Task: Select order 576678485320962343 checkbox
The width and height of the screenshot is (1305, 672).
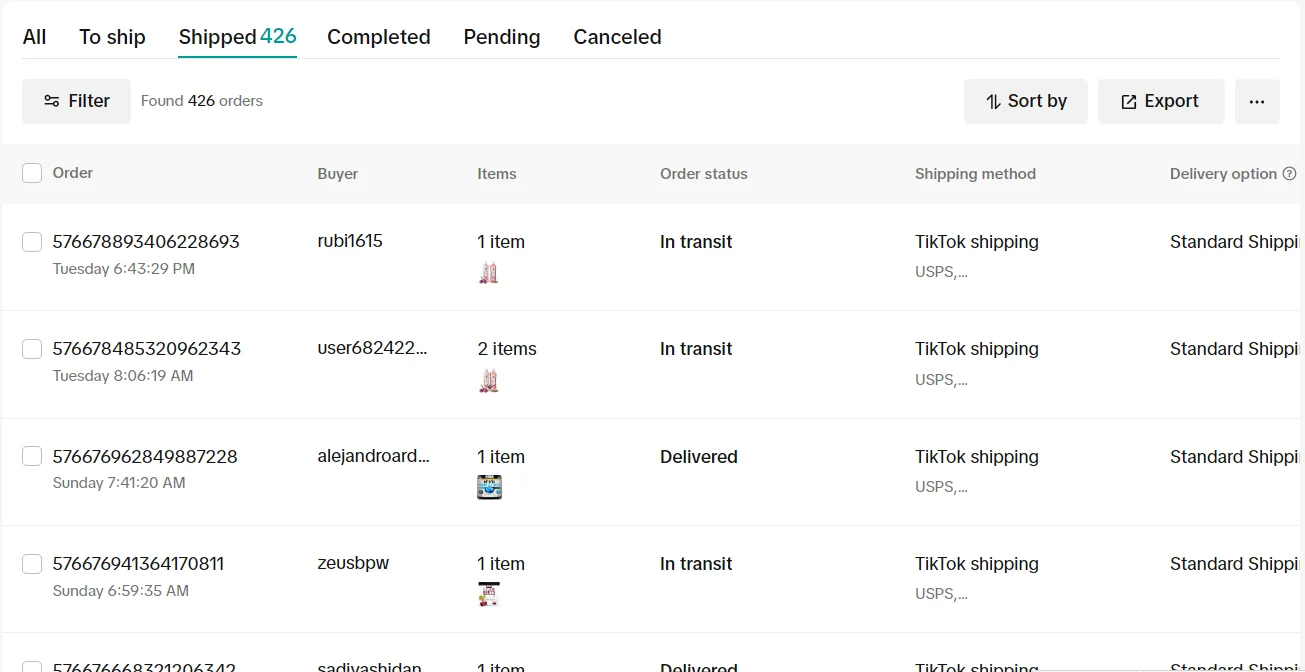Action: click(32, 349)
